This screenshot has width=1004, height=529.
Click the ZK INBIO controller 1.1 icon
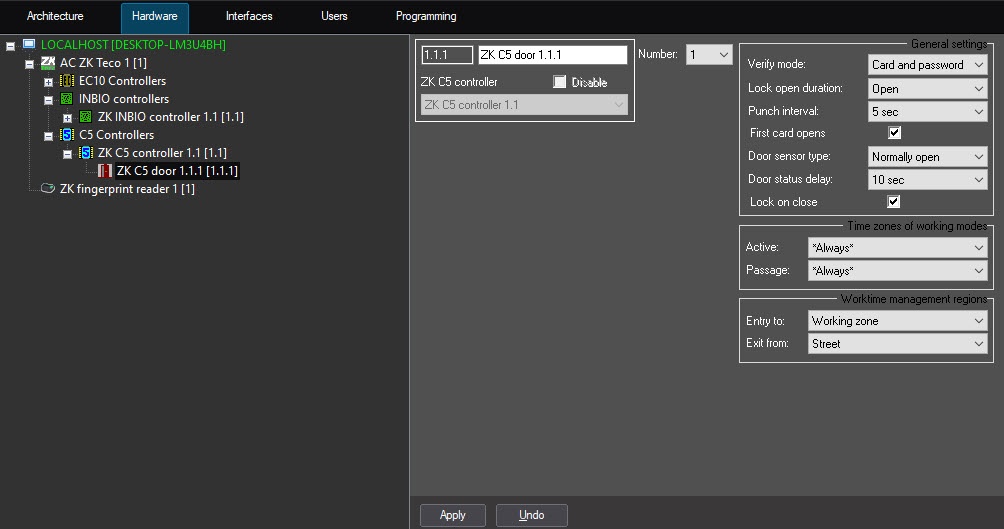click(x=85, y=117)
